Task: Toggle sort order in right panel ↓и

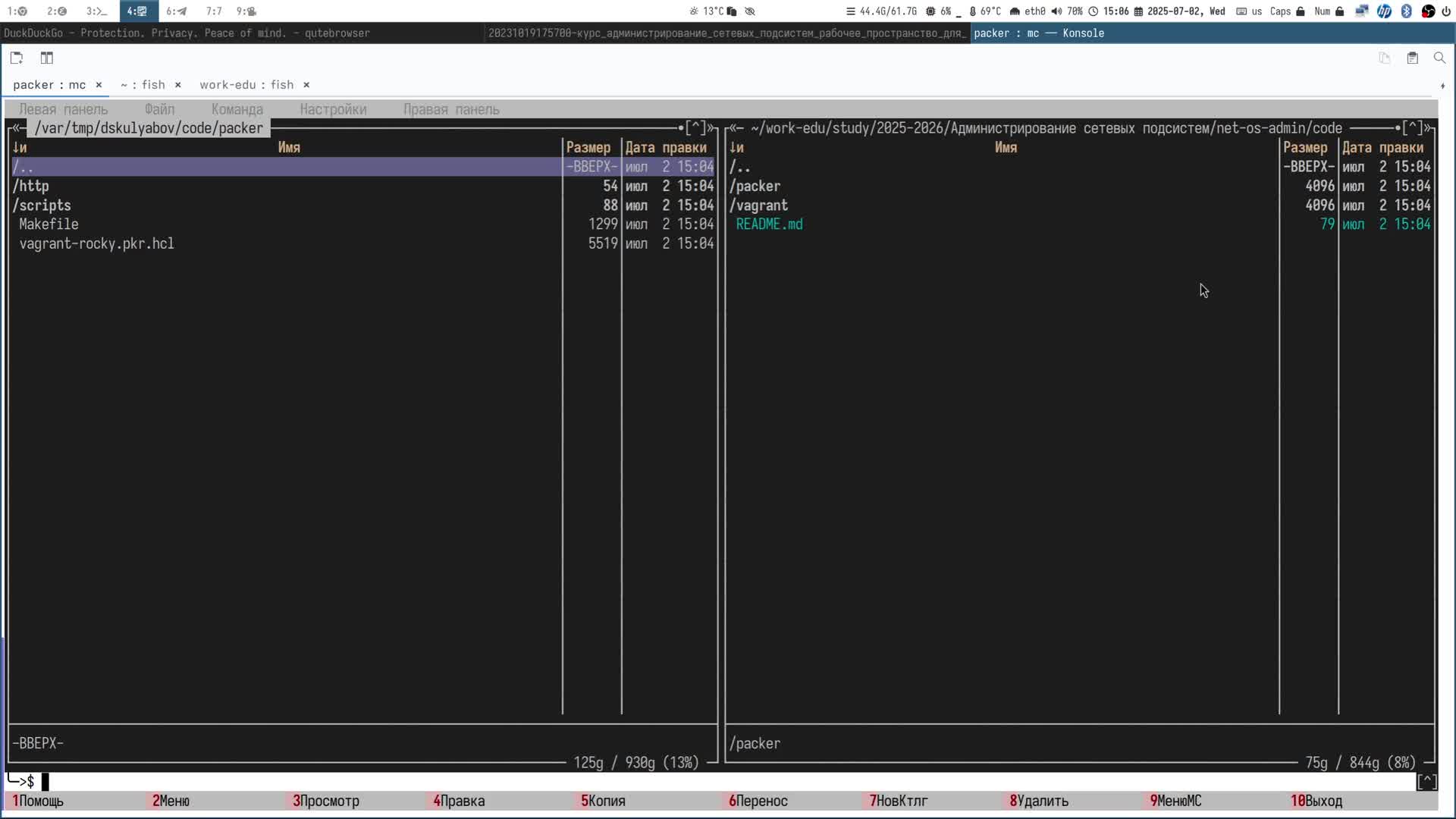Action: click(737, 148)
